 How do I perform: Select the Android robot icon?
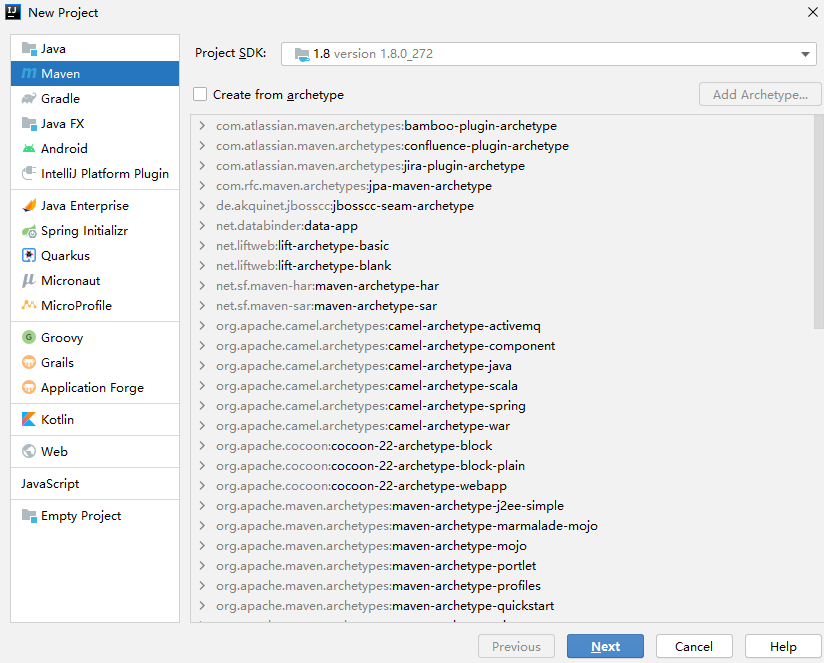[29, 149]
